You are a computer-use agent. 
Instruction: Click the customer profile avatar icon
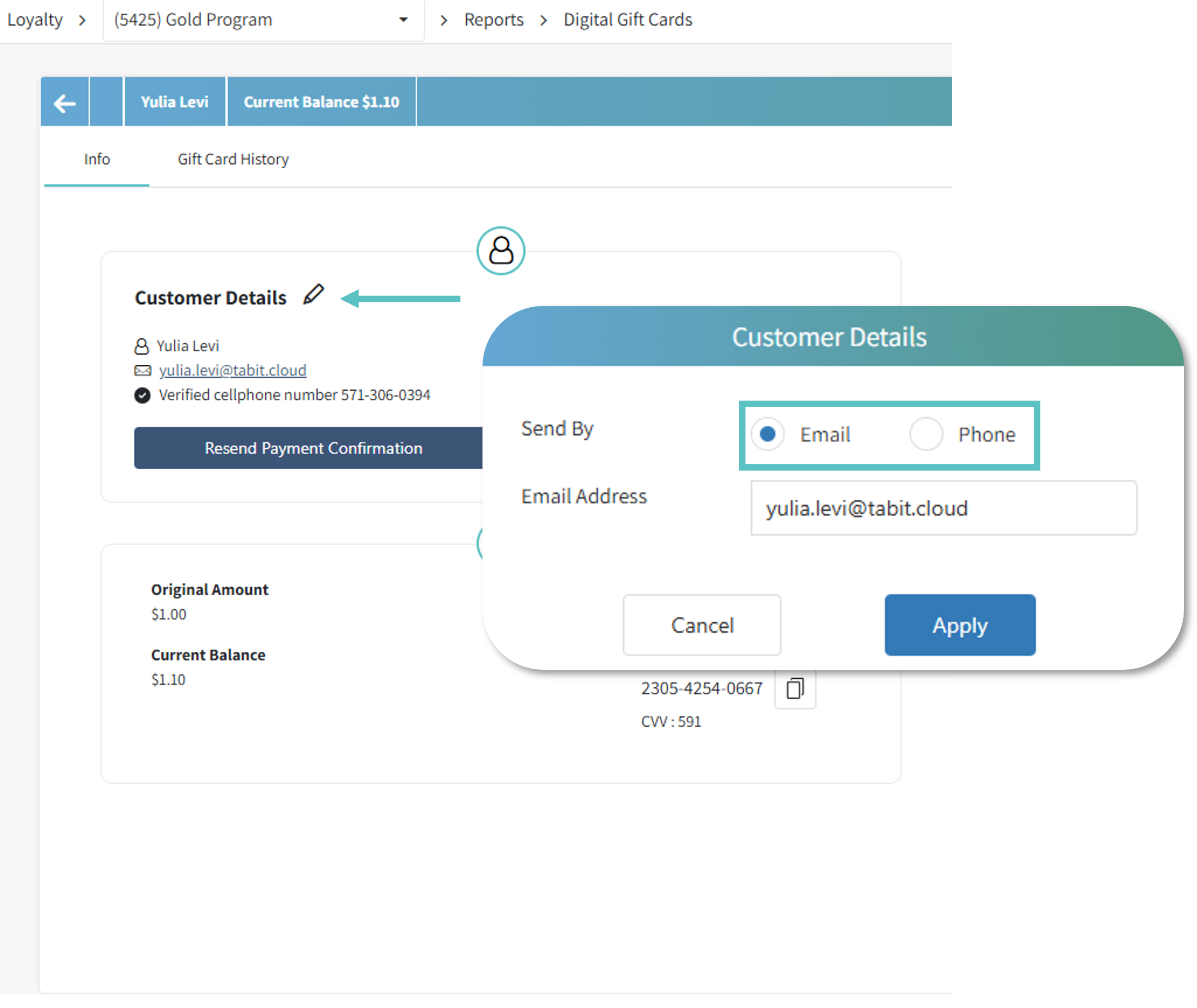click(501, 251)
